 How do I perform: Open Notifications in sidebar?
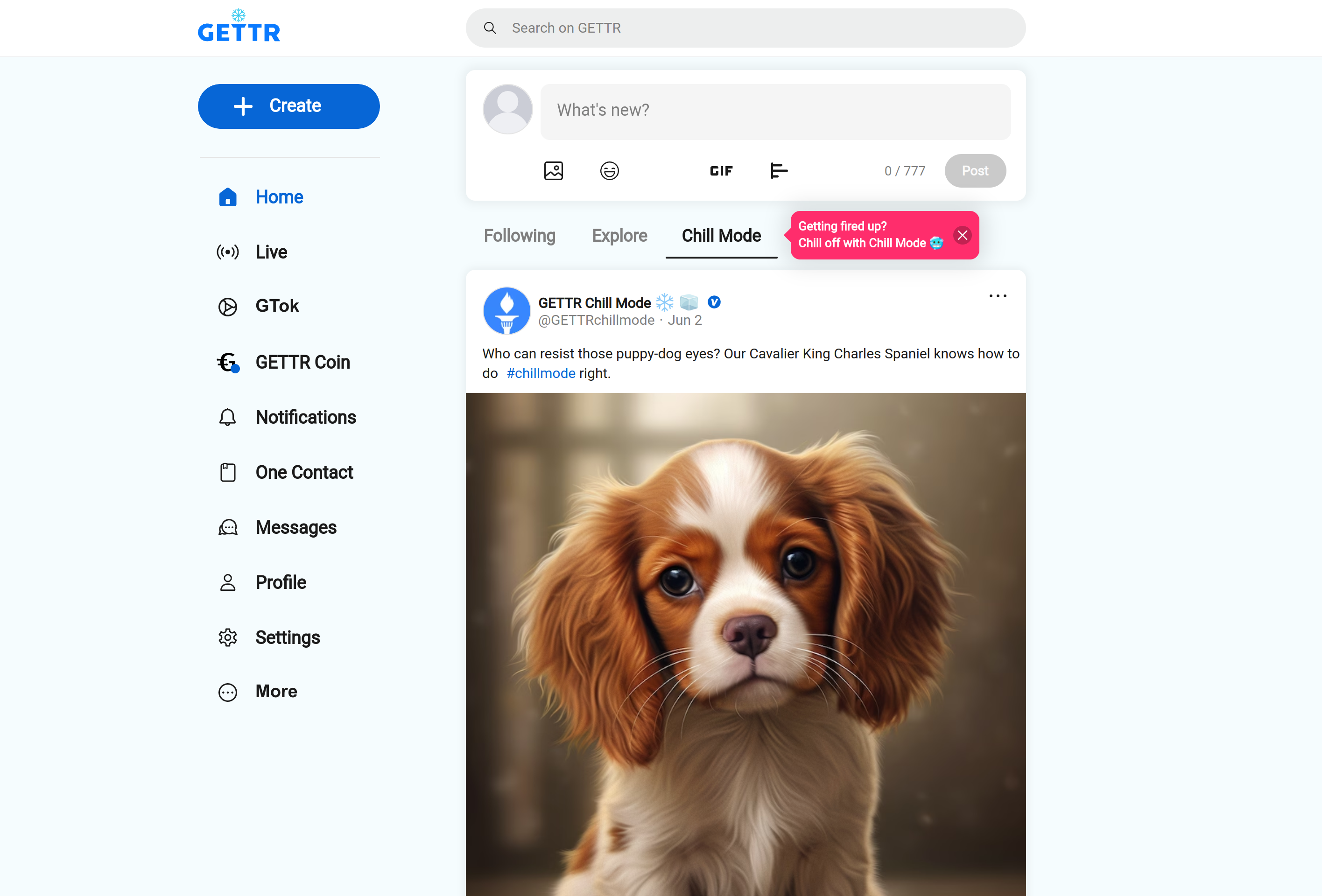point(305,417)
